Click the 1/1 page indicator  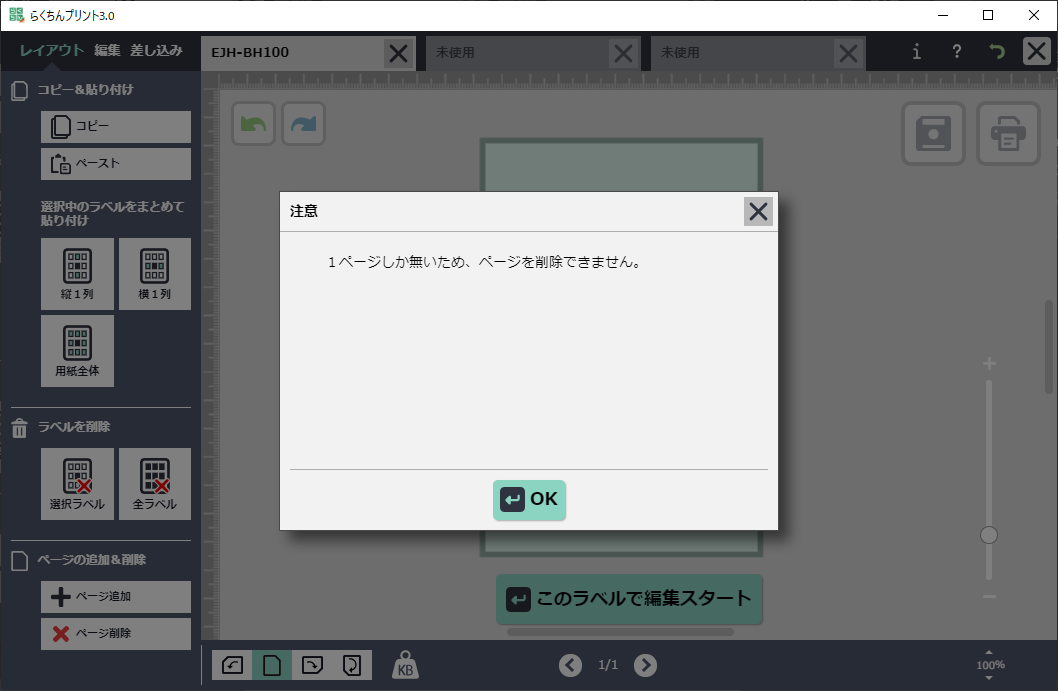tap(608, 665)
